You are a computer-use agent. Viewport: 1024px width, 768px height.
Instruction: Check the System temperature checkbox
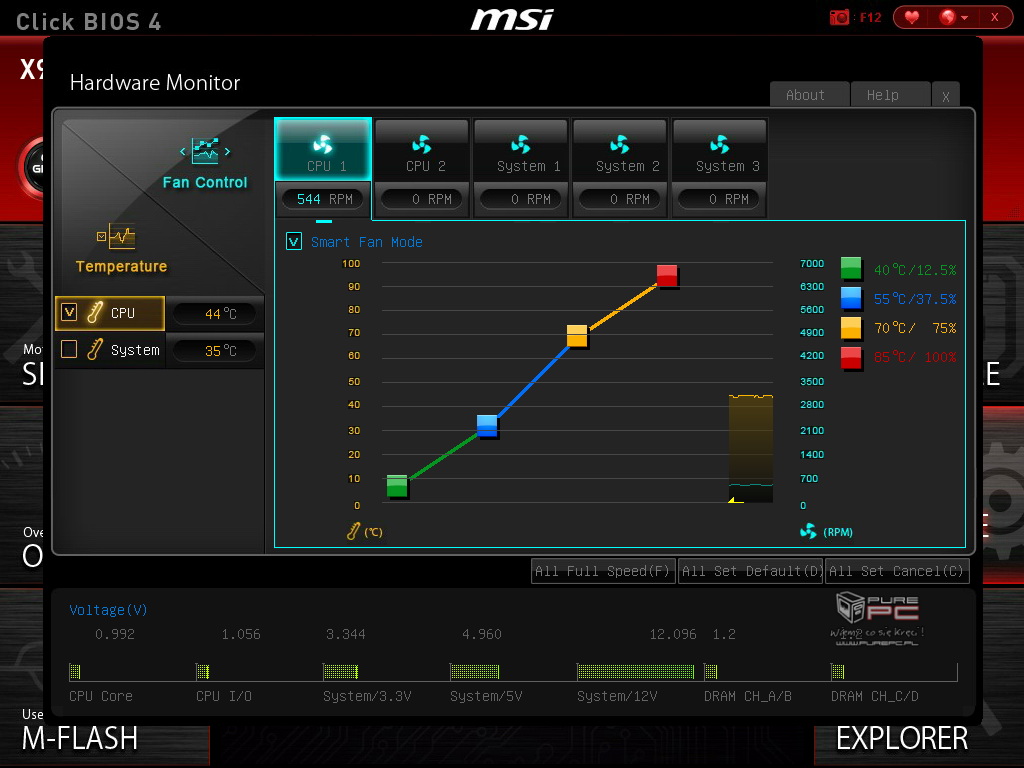pyautogui.click(x=69, y=349)
